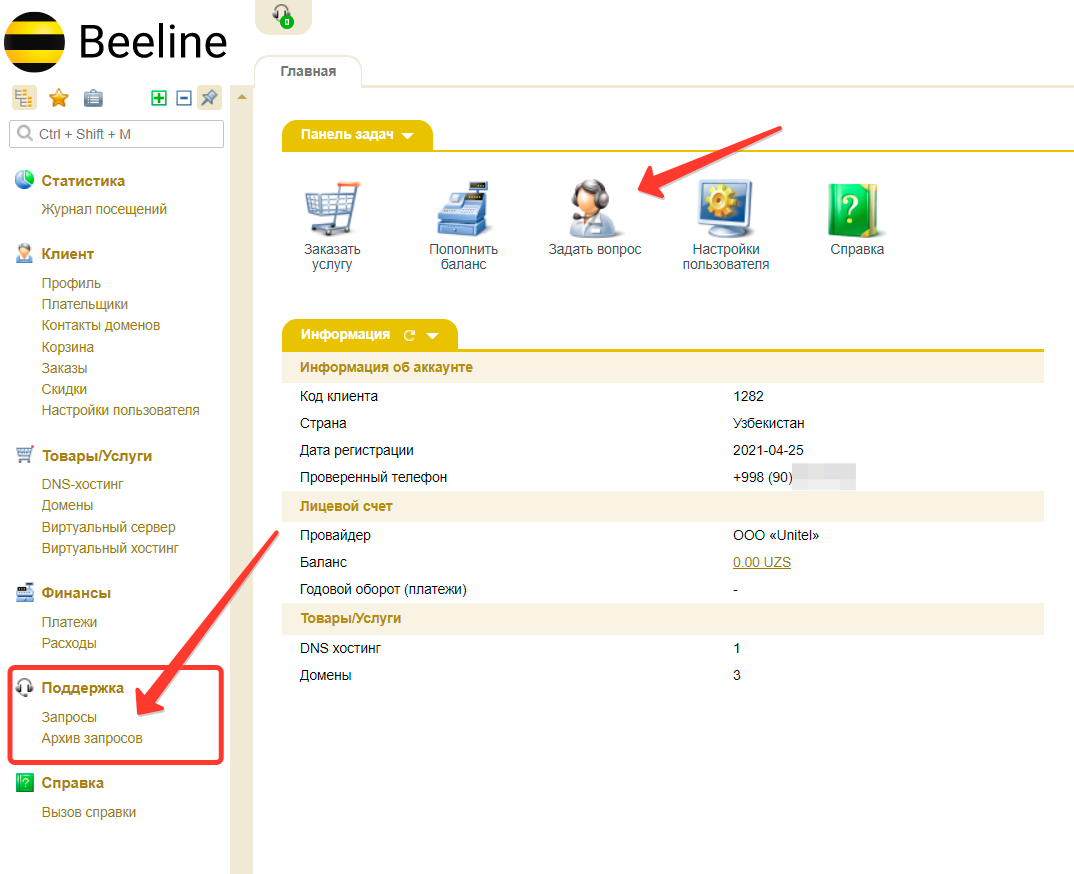Open Вызов справки menu item
Viewport: 1074px width, 874px height.
click(x=89, y=812)
